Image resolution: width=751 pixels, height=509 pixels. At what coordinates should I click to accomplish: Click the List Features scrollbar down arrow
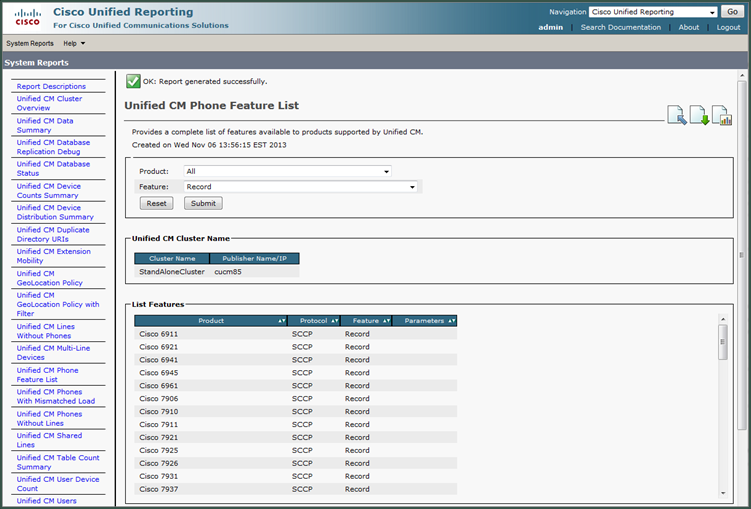click(x=723, y=493)
